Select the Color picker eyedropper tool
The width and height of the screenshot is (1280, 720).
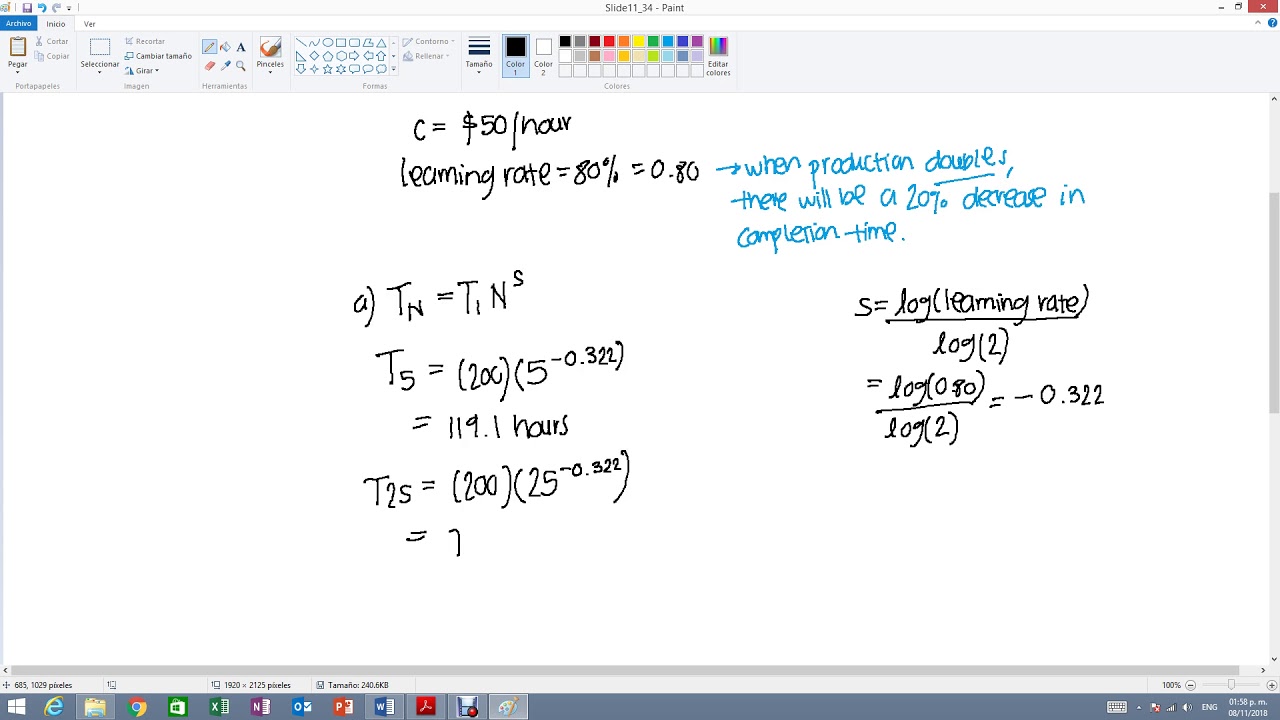pos(225,66)
